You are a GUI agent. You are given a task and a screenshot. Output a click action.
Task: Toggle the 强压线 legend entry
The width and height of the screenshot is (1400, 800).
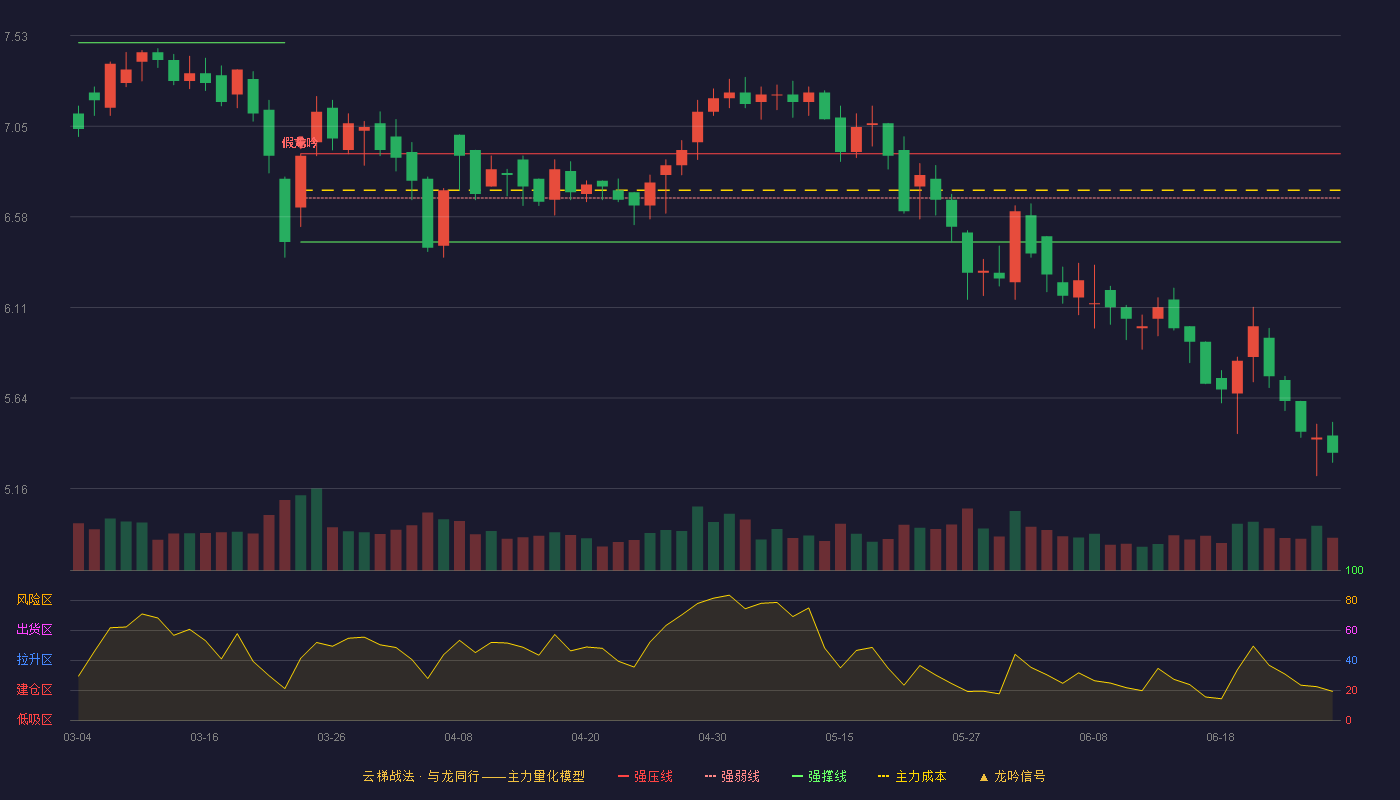pos(645,776)
